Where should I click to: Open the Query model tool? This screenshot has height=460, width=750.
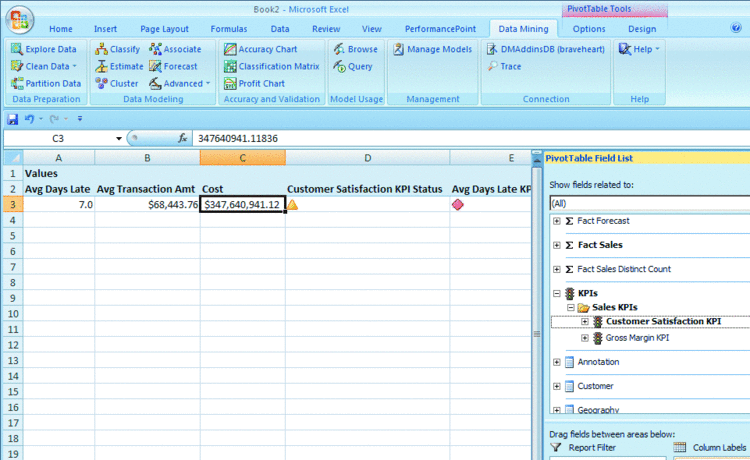353,66
